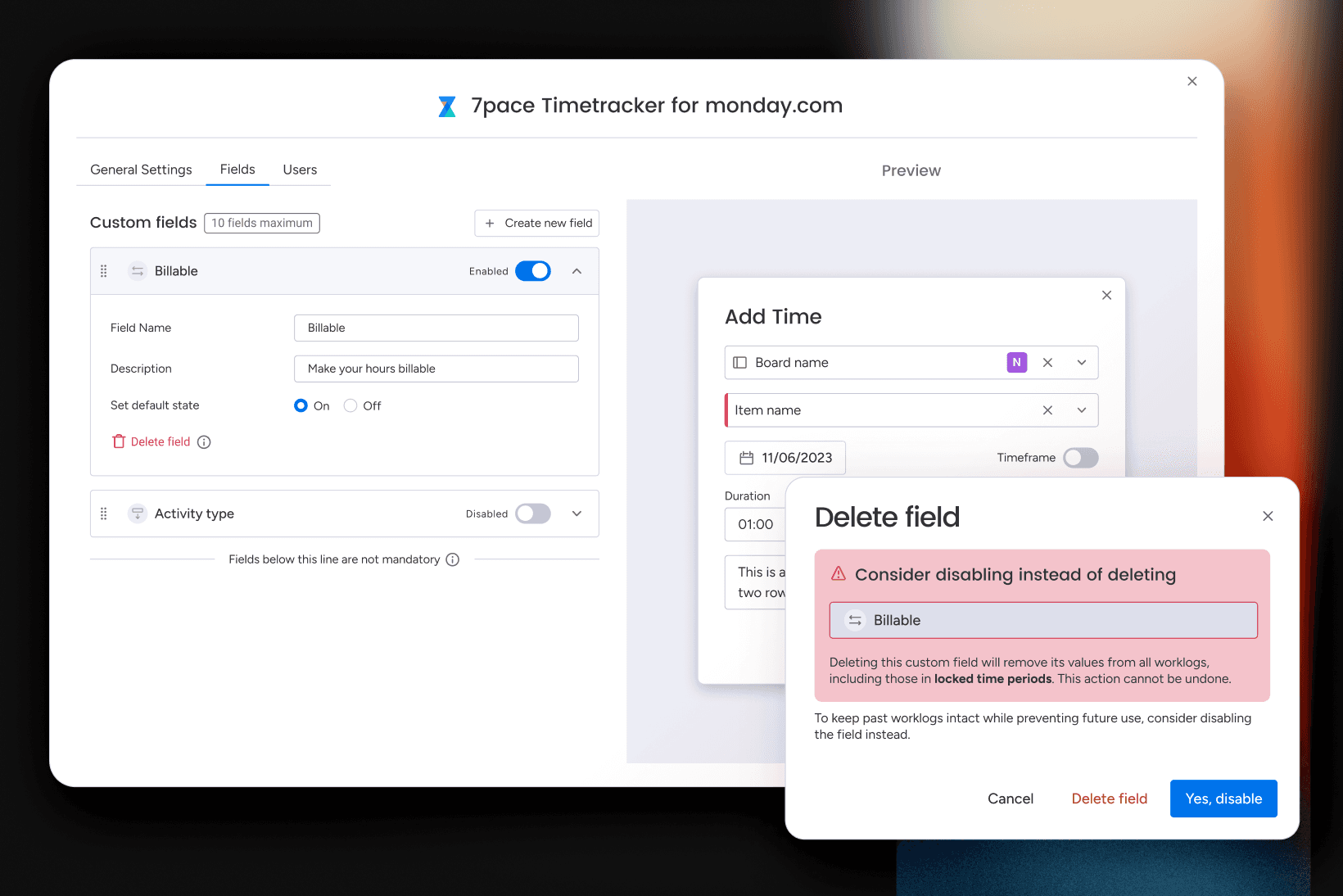The height and width of the screenshot is (896, 1343).
Task: Enable the Timeframe toggle
Action: click(x=1081, y=458)
